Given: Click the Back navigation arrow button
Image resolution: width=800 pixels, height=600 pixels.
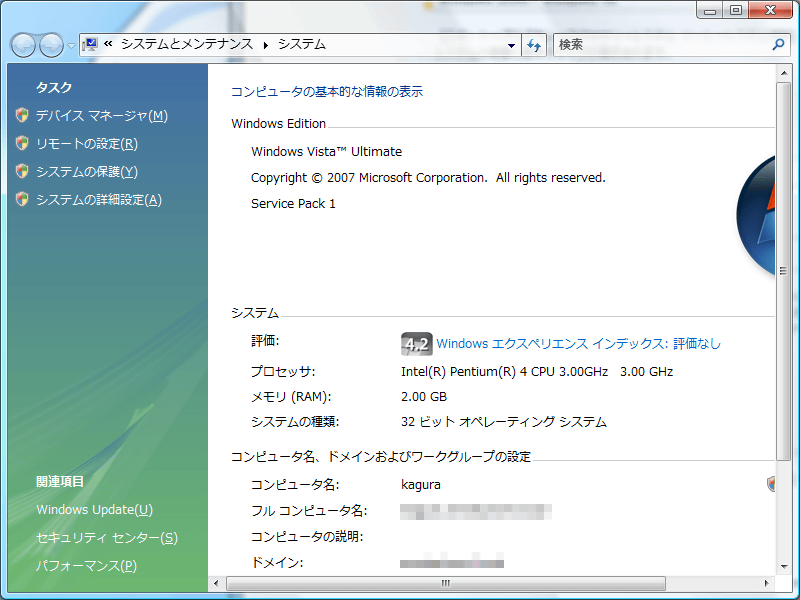Looking at the screenshot, I should tap(23, 45).
